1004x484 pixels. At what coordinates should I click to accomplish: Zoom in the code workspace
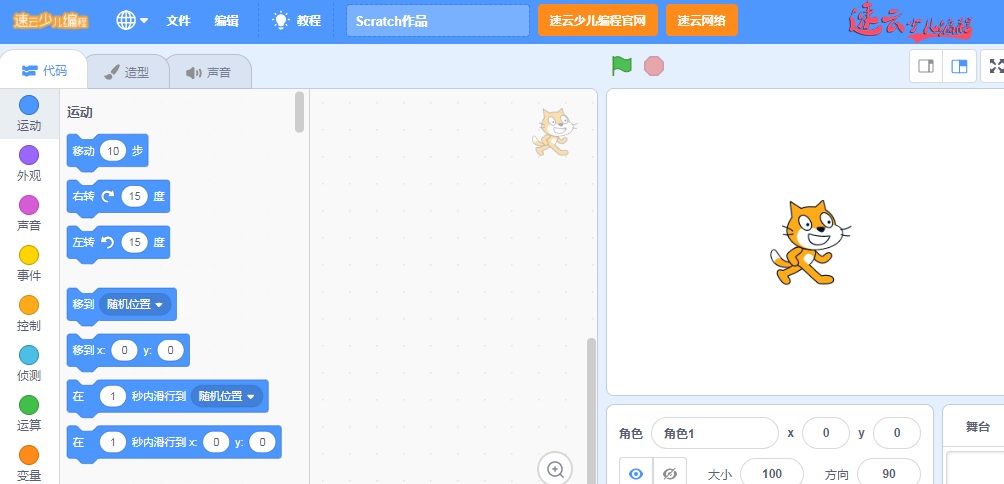click(555, 469)
